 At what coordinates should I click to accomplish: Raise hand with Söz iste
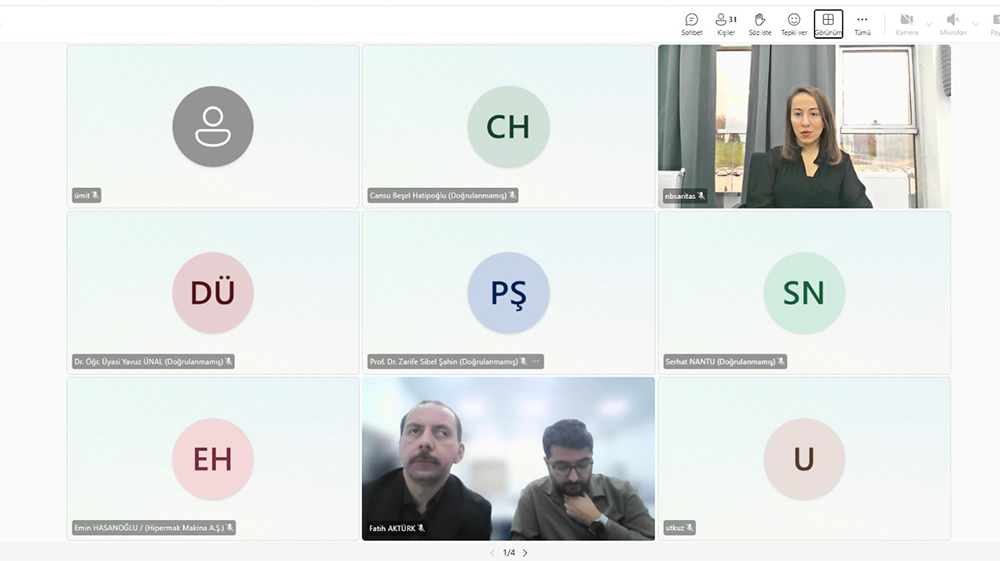(760, 24)
